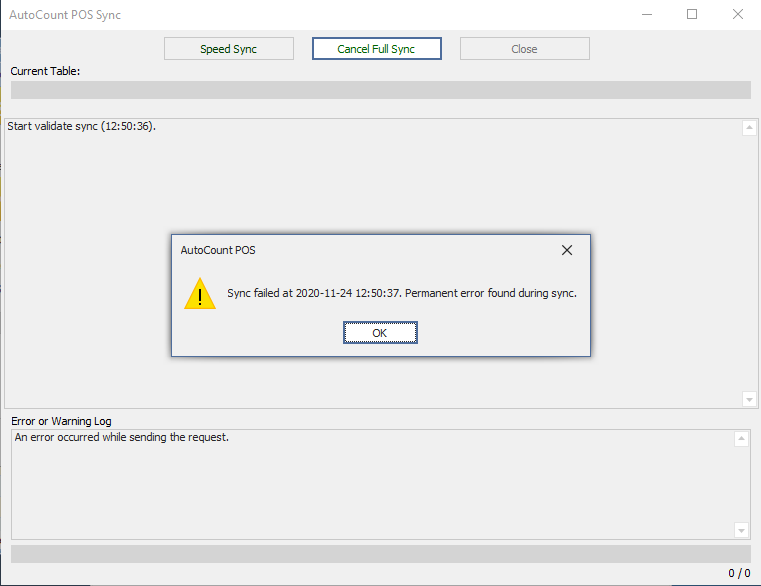Viewport: 761px width, 586px height.
Task: Click the greyed-out Close button
Action: click(524, 49)
